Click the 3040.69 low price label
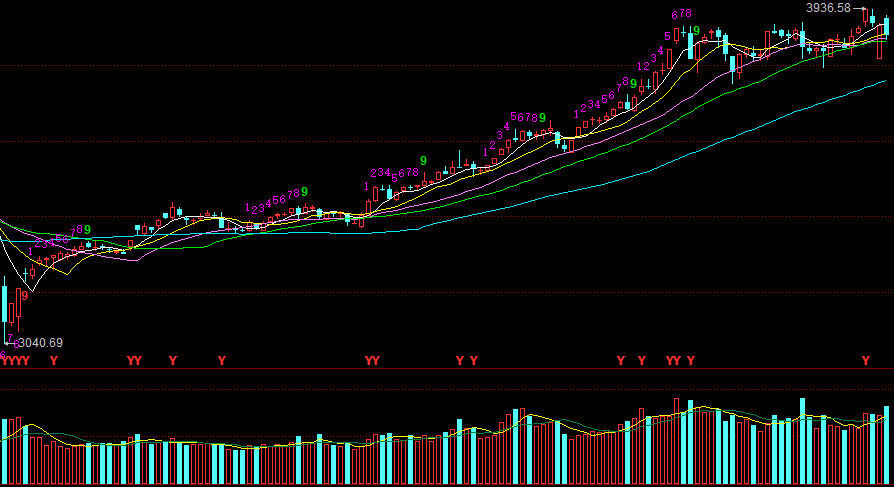The width and height of the screenshot is (894, 487). [41, 343]
